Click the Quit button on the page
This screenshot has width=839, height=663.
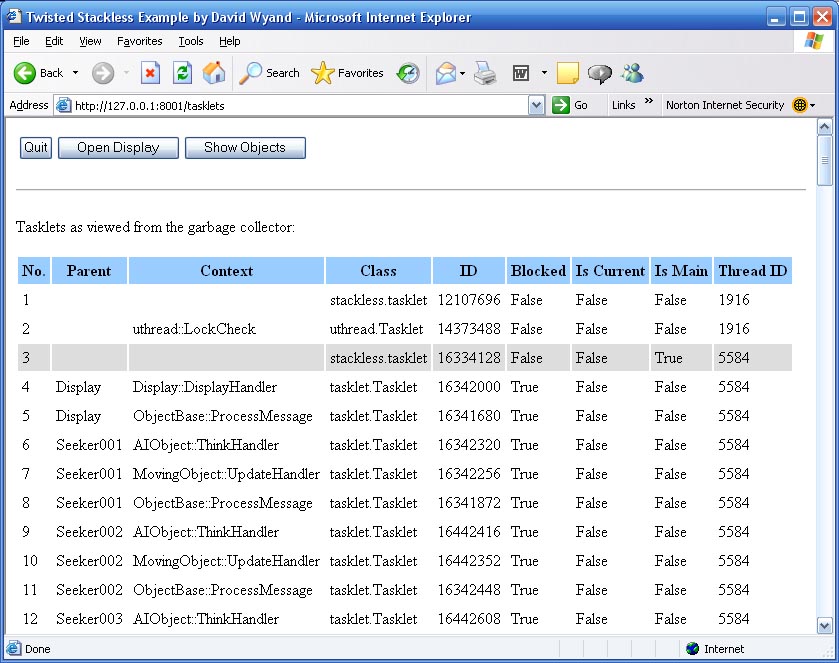click(x=36, y=148)
